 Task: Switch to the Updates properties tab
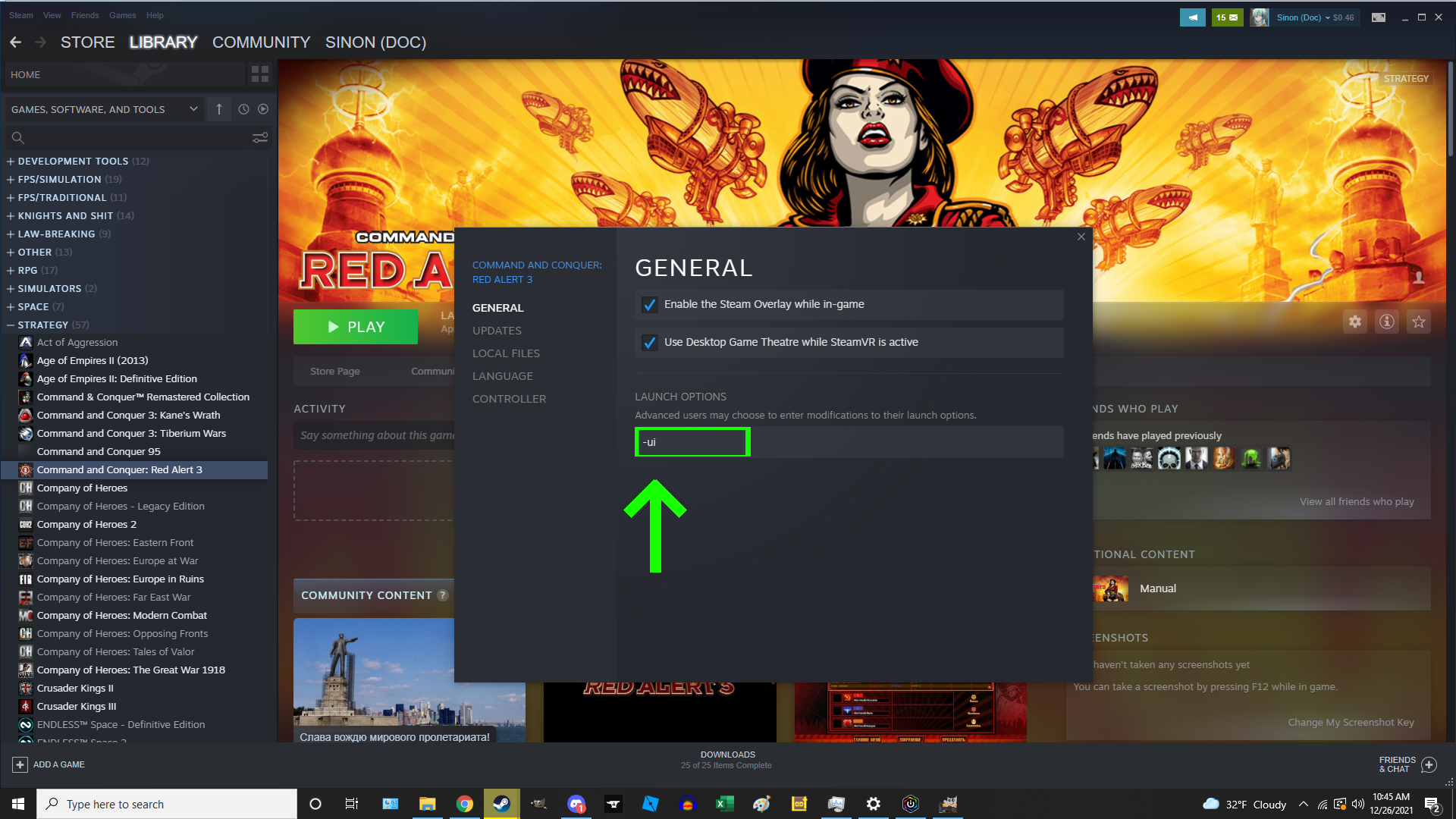point(497,331)
